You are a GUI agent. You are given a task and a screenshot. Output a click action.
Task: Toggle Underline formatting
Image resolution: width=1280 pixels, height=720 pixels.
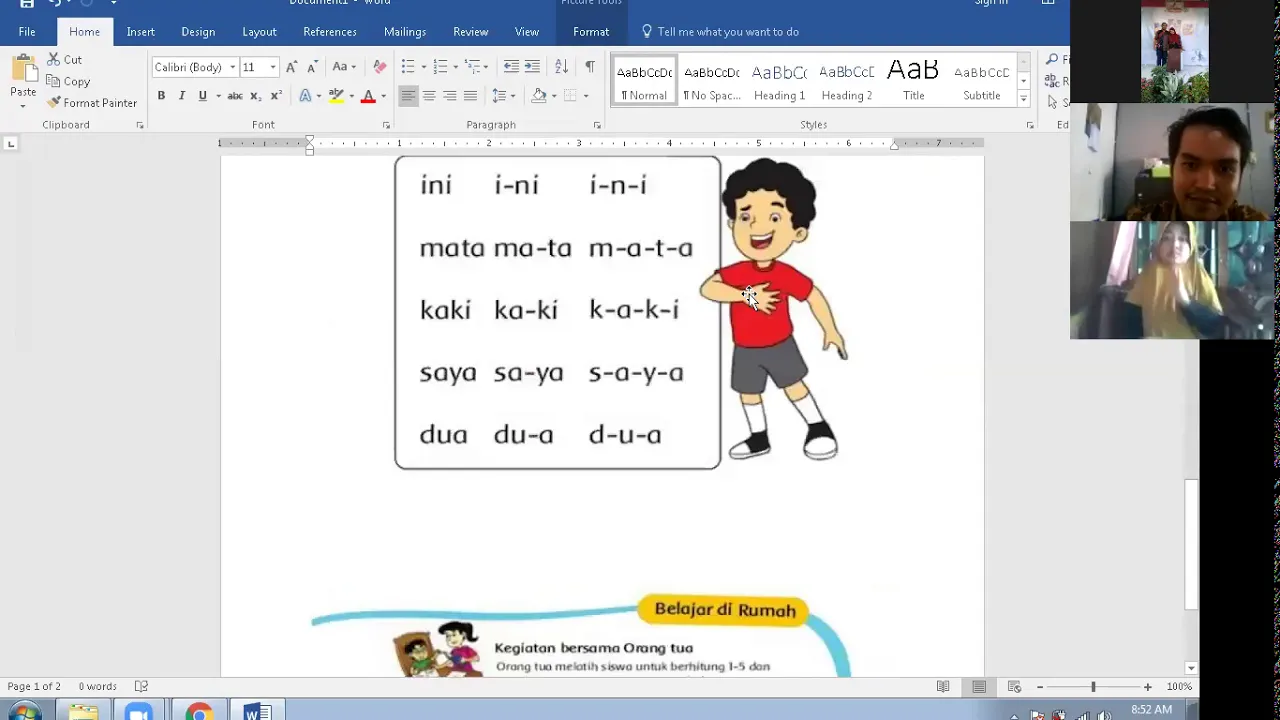pos(202,96)
